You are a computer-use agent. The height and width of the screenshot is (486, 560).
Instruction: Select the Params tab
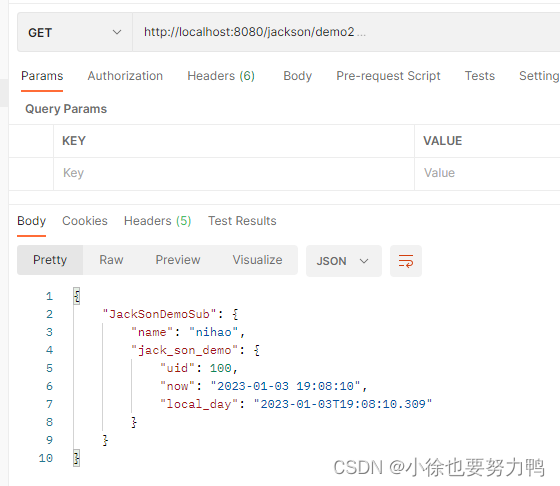[x=42, y=76]
